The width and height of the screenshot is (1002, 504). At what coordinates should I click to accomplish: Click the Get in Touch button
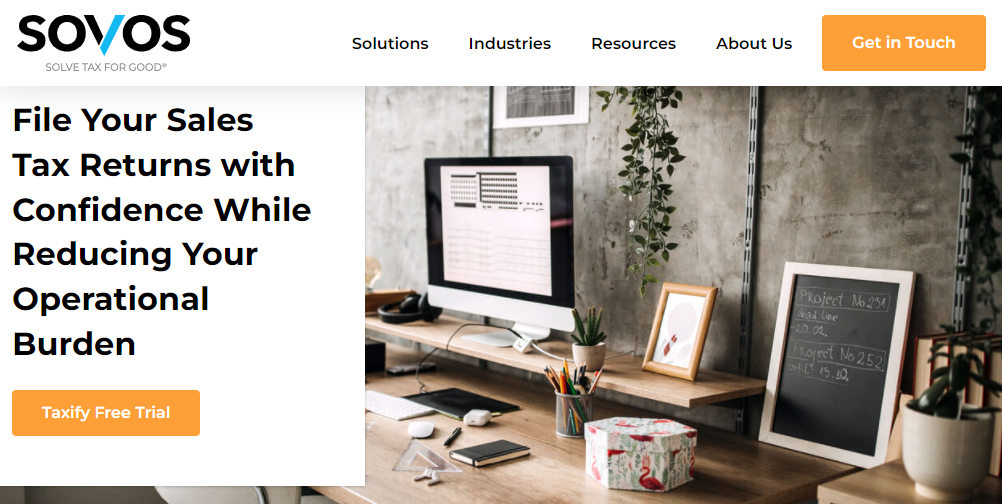904,43
